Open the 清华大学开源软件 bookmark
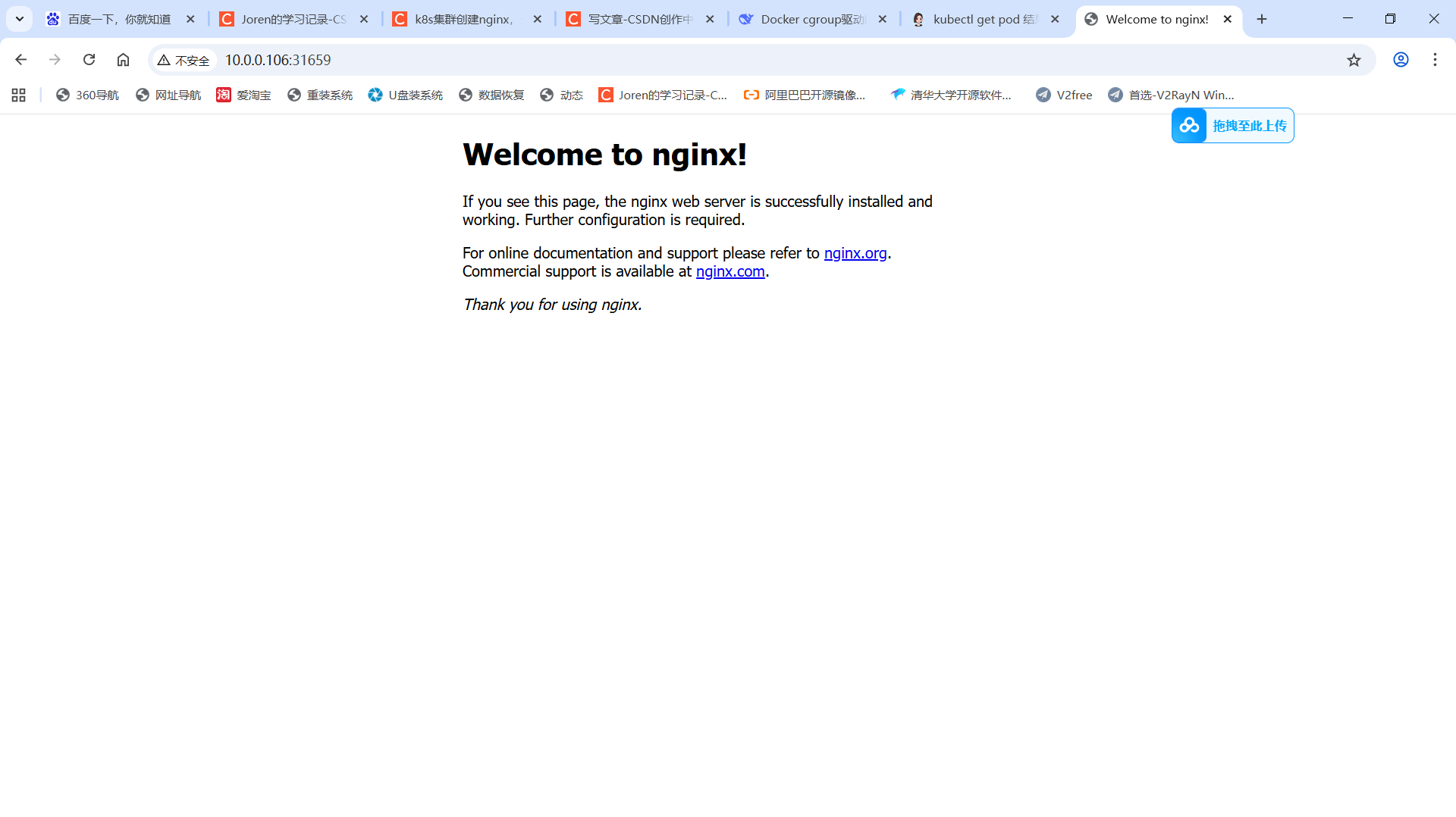 tap(952, 95)
